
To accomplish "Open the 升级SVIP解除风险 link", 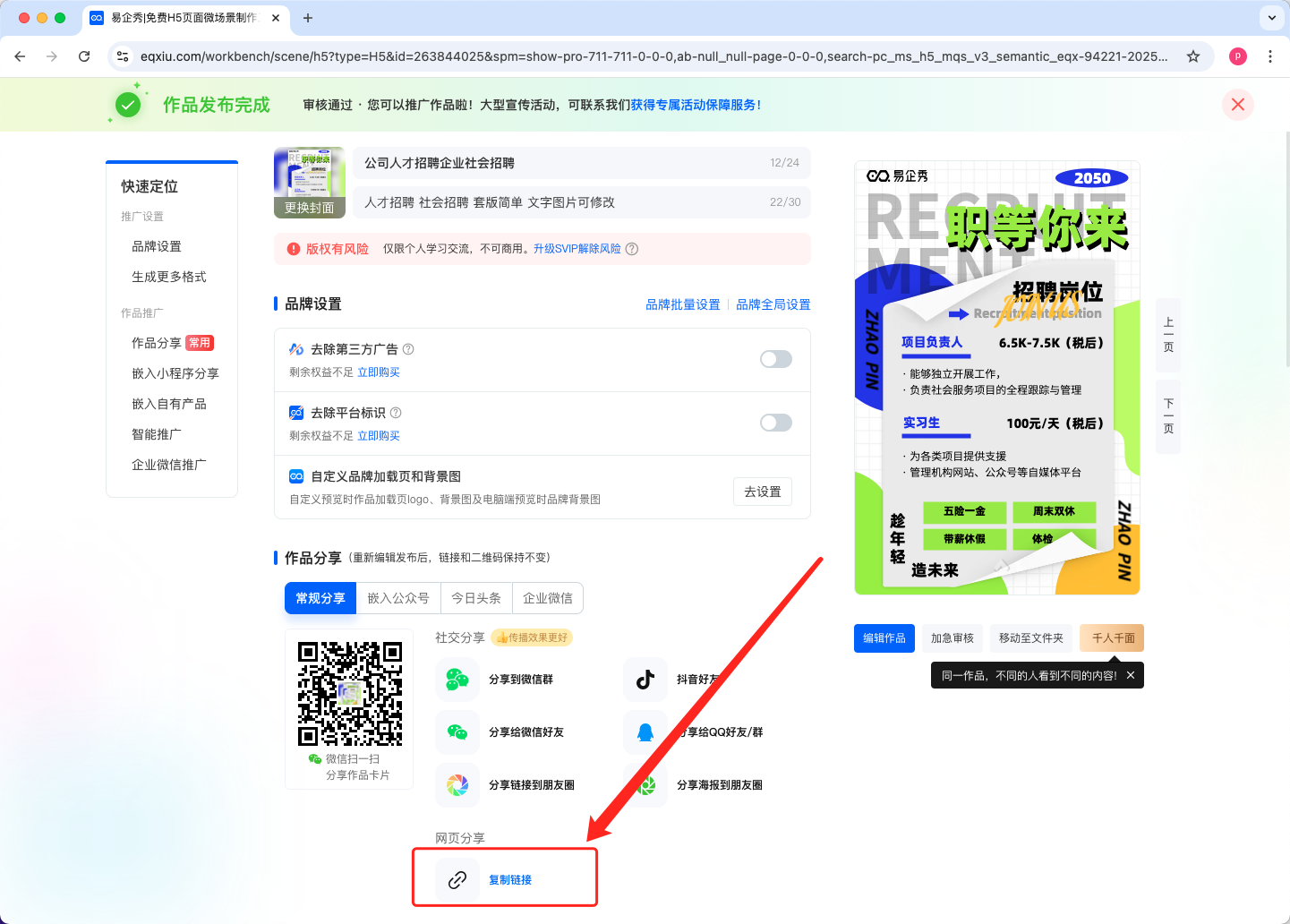I will pos(577,249).
